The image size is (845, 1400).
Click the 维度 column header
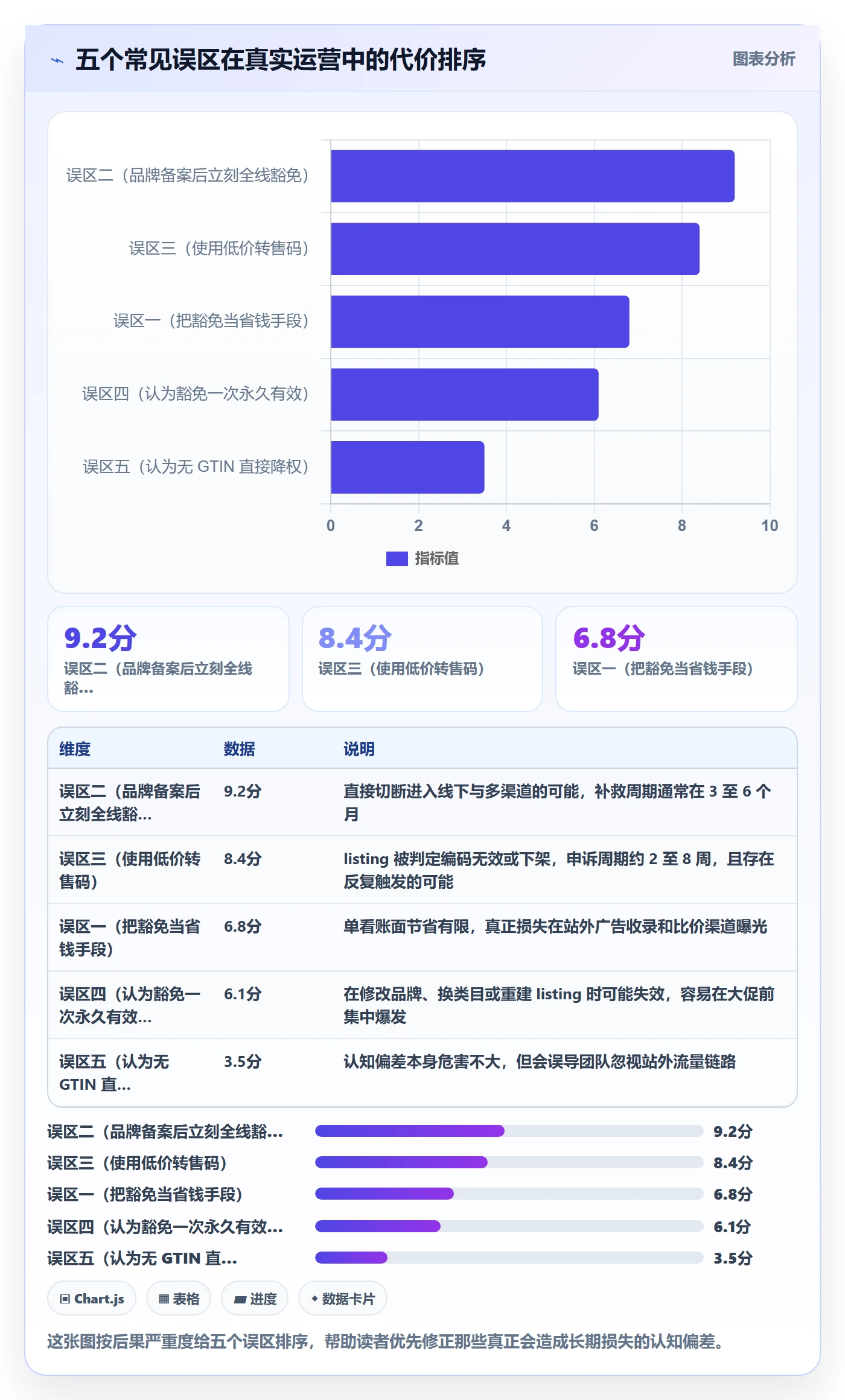point(75,749)
